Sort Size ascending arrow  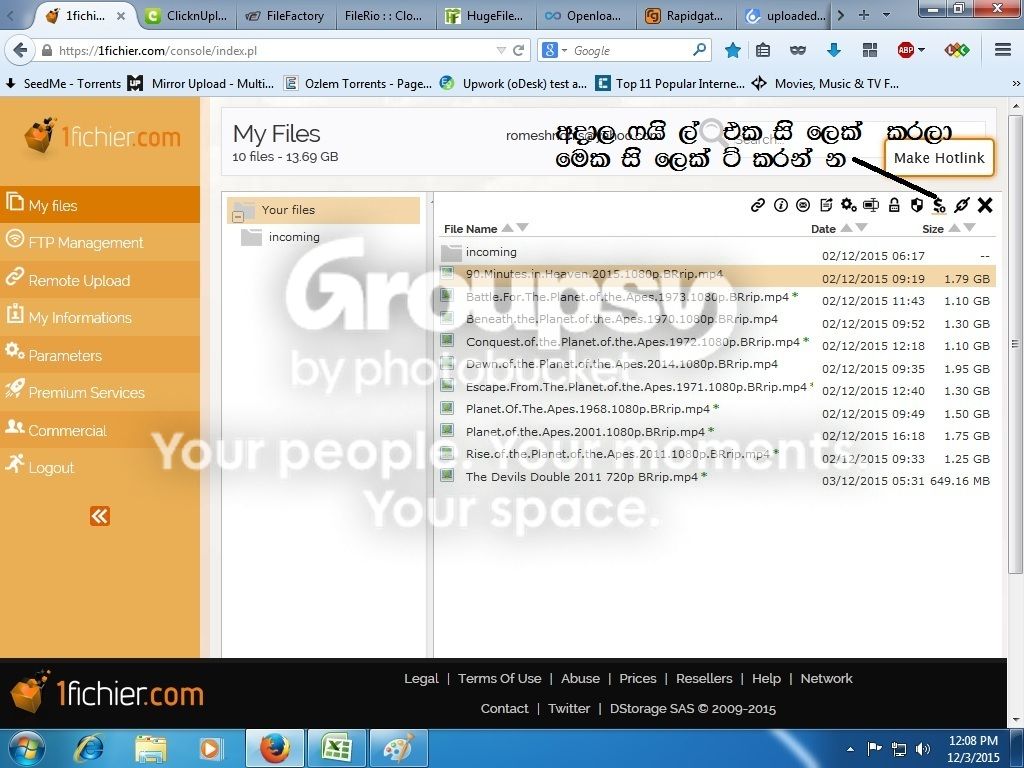(954, 227)
